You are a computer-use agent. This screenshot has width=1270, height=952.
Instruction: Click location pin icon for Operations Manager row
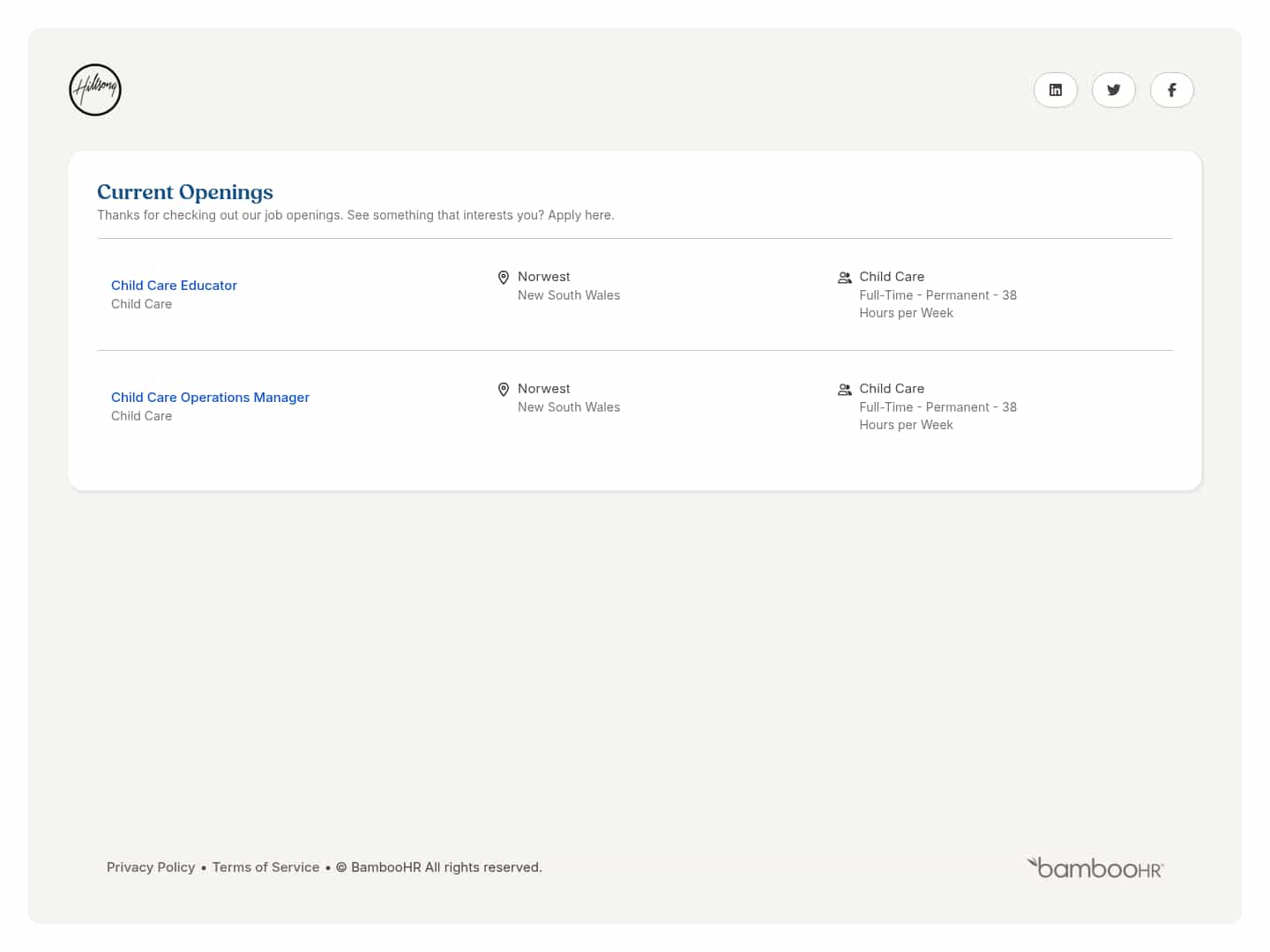[x=504, y=390]
